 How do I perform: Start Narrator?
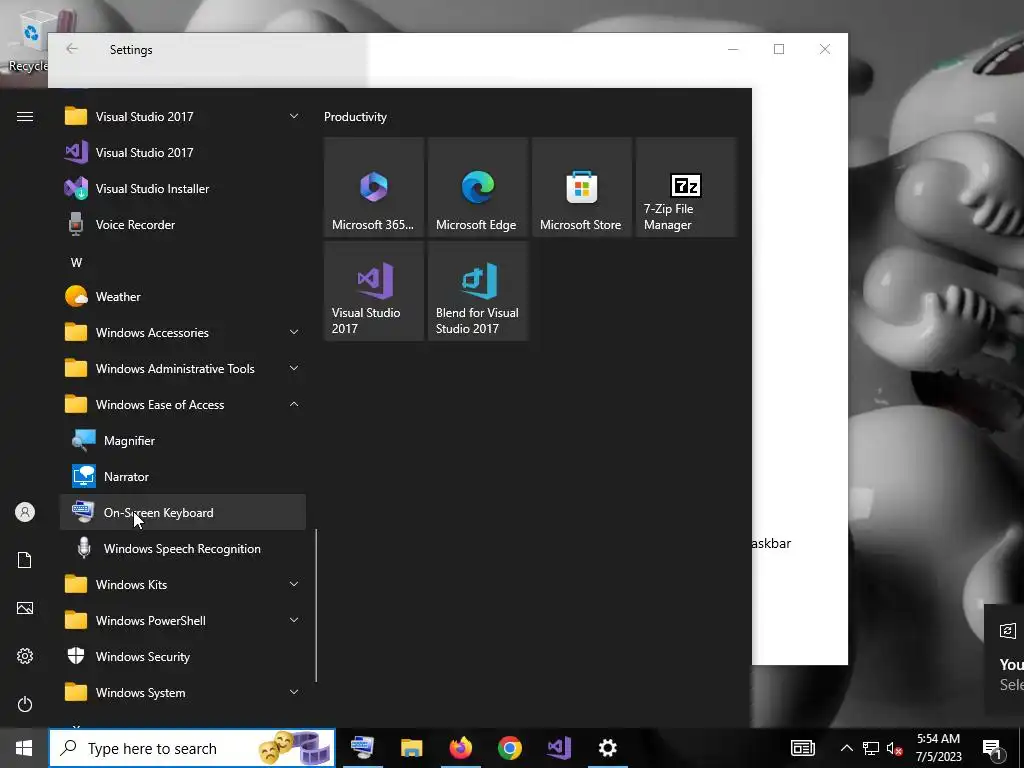[183, 477]
